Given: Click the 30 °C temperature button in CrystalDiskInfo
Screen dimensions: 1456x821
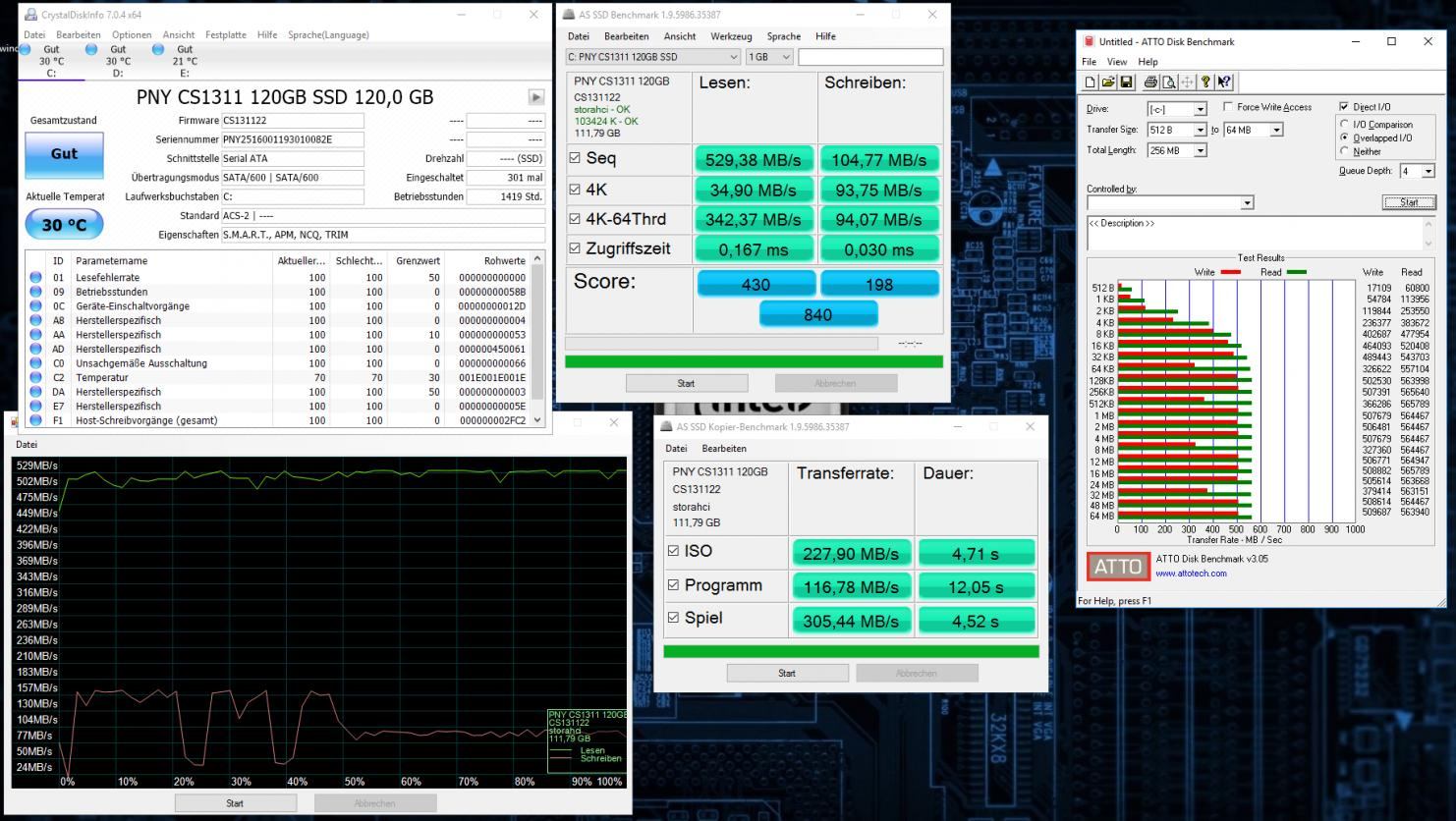Looking at the screenshot, I should tap(64, 225).
